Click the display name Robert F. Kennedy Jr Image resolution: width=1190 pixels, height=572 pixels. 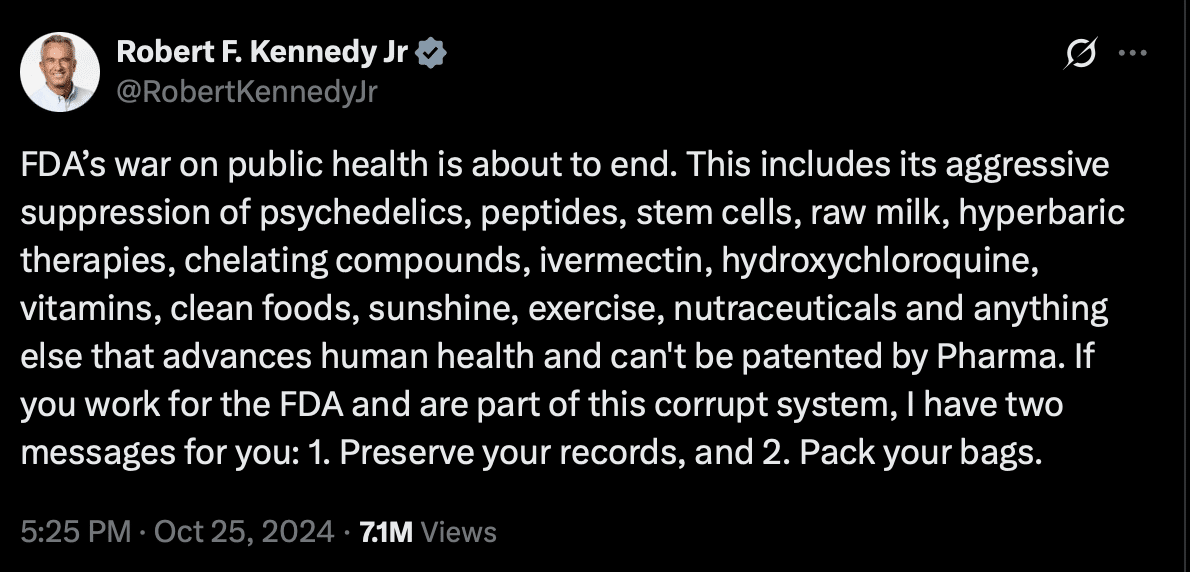pyautogui.click(x=263, y=53)
